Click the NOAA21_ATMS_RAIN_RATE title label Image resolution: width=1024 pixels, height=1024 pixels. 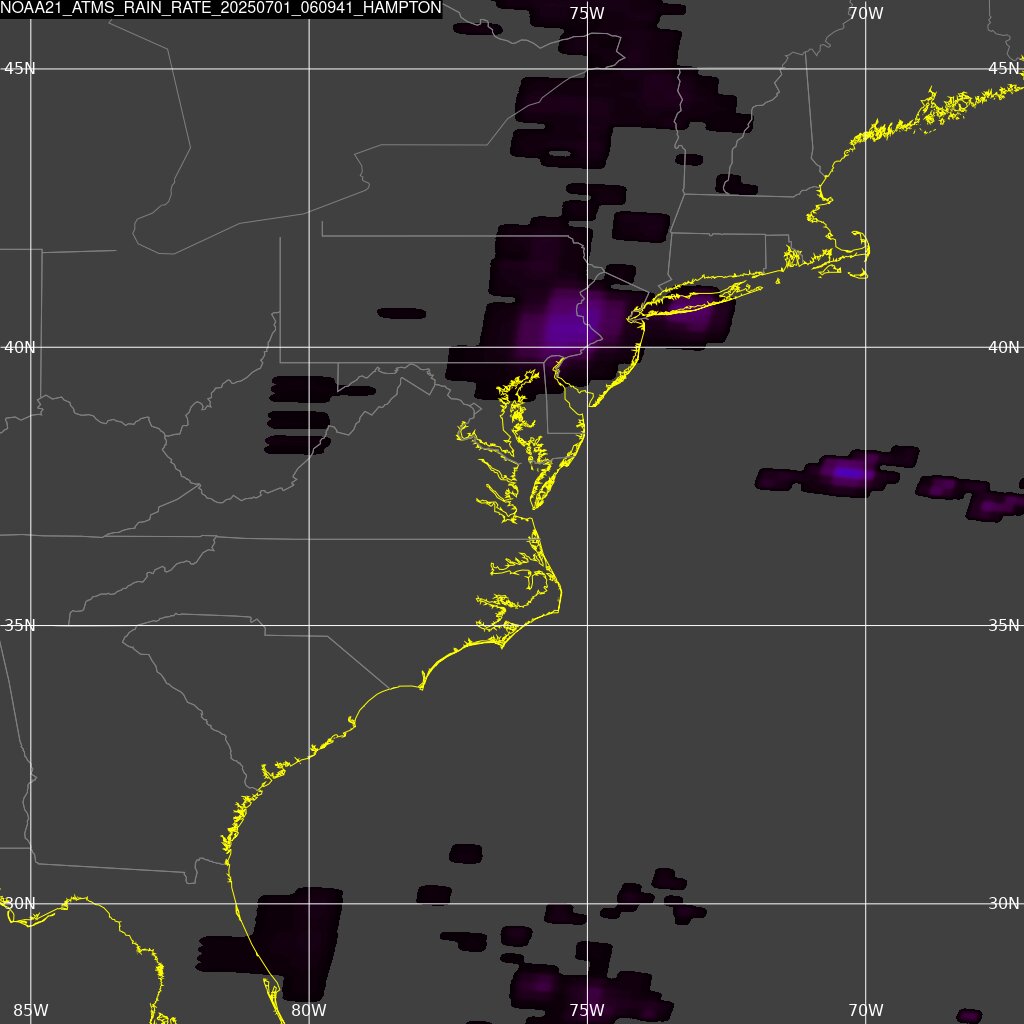tap(221, 8)
